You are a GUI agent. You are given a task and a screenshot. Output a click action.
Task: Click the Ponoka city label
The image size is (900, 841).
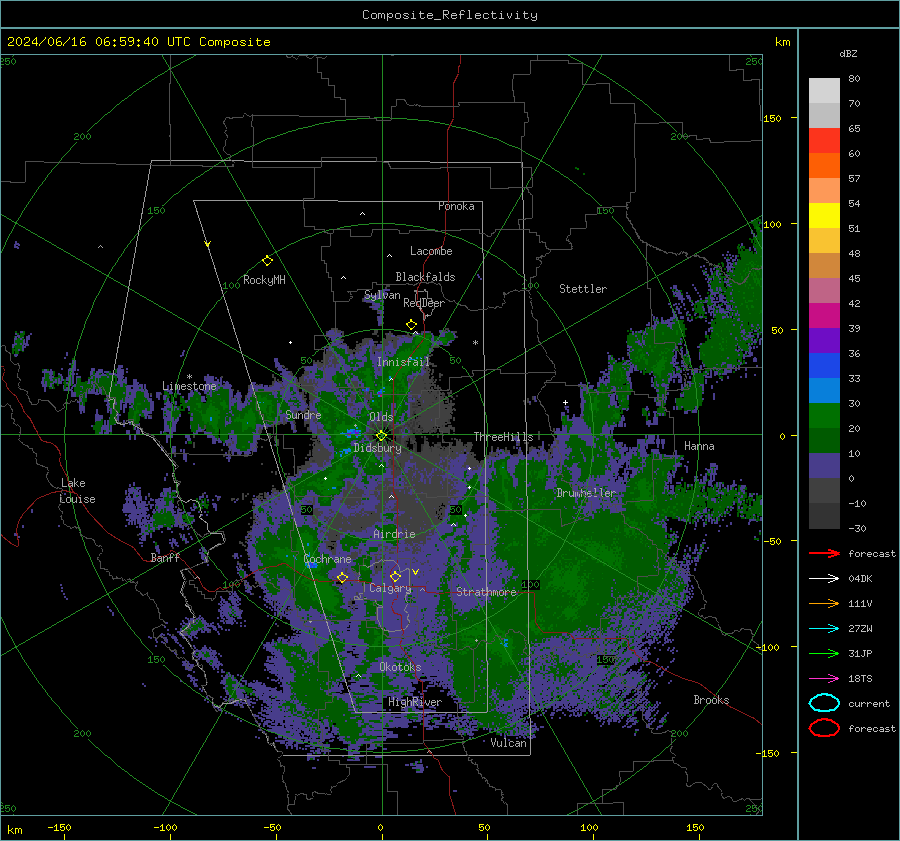click(456, 206)
